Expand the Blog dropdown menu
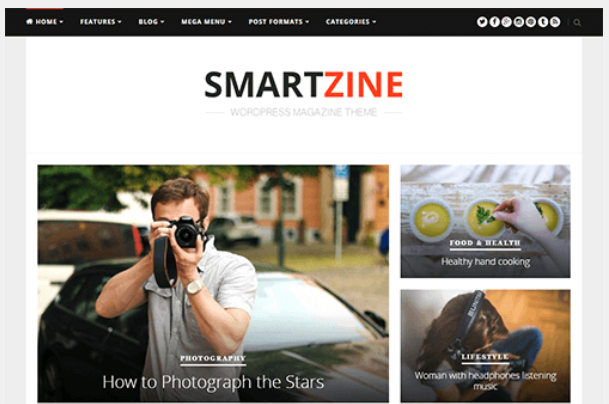609x404 pixels. coord(151,22)
